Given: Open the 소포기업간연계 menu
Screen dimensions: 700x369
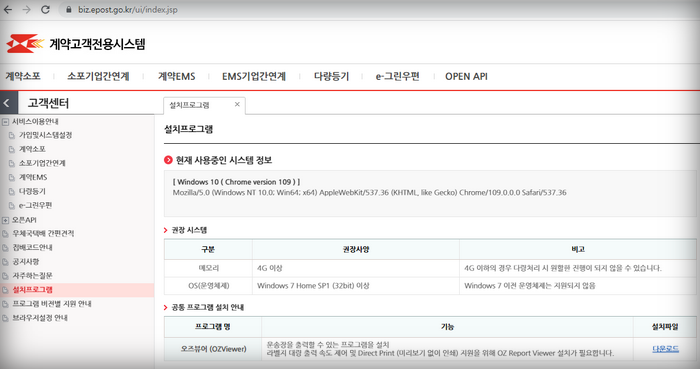Looking at the screenshot, I should [x=98, y=76].
